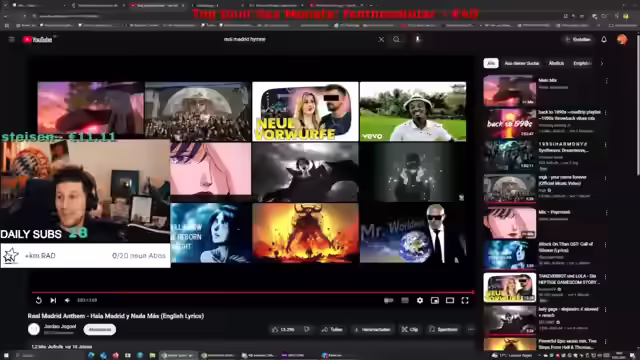Open options for 1999 HARMONY video
The height and width of the screenshot is (360, 640).
(x=606, y=145)
